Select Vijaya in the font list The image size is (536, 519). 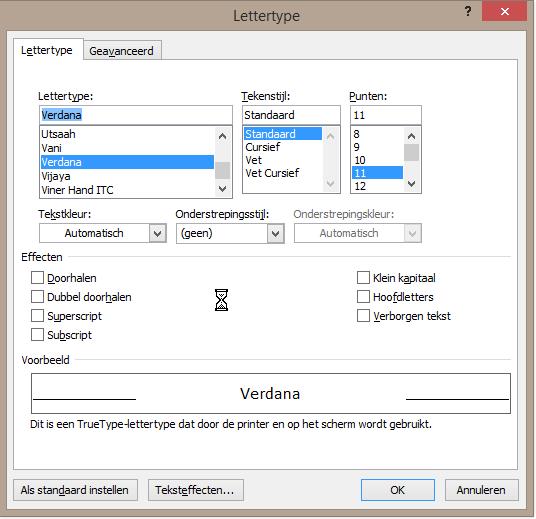tap(127, 176)
